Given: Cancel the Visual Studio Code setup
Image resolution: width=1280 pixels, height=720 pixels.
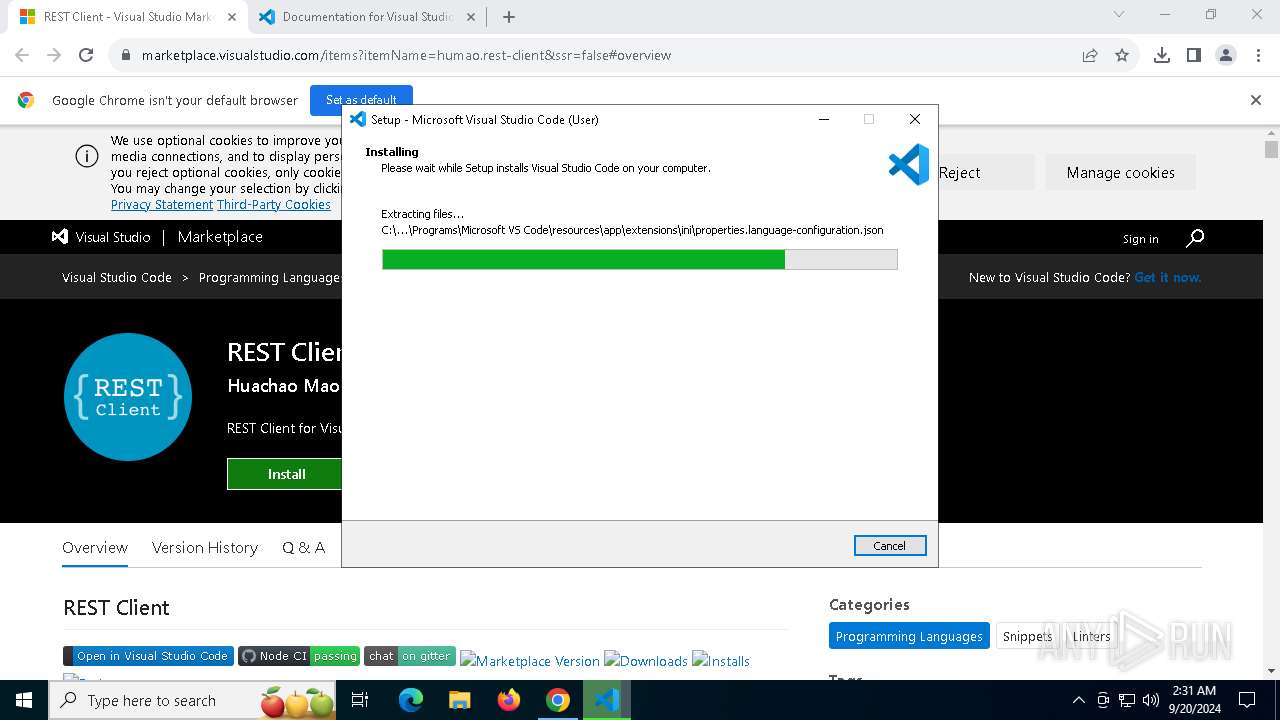Looking at the screenshot, I should tap(890, 546).
